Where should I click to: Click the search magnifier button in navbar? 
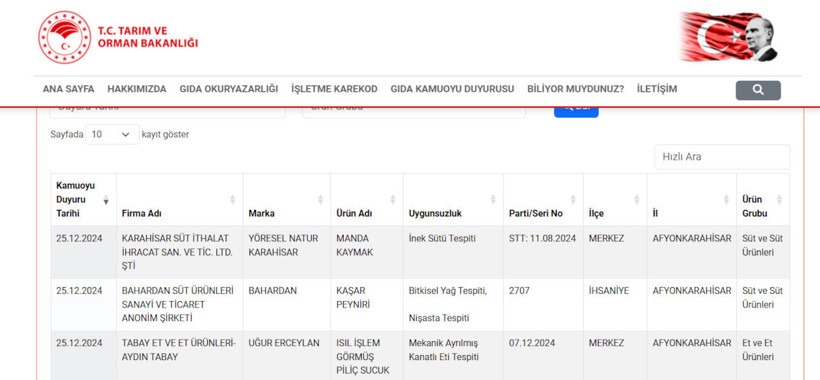point(758,90)
